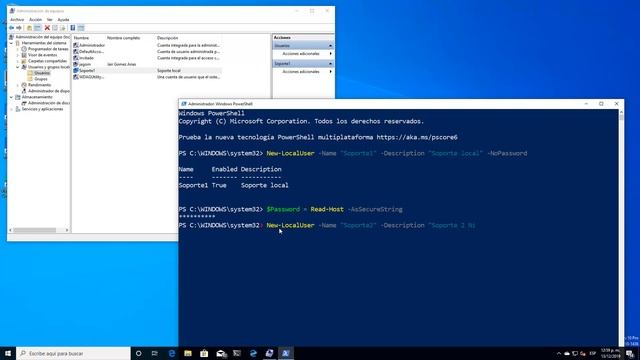Open the Acción menu
The height and width of the screenshot is (360, 640).
coord(36,20)
